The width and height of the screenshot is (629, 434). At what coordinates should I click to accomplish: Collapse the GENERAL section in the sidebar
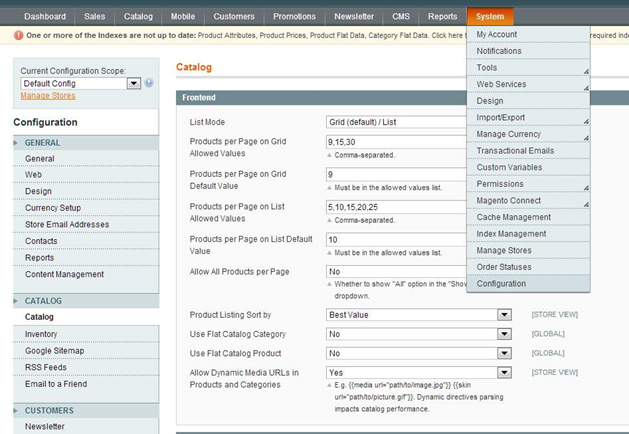84,143
